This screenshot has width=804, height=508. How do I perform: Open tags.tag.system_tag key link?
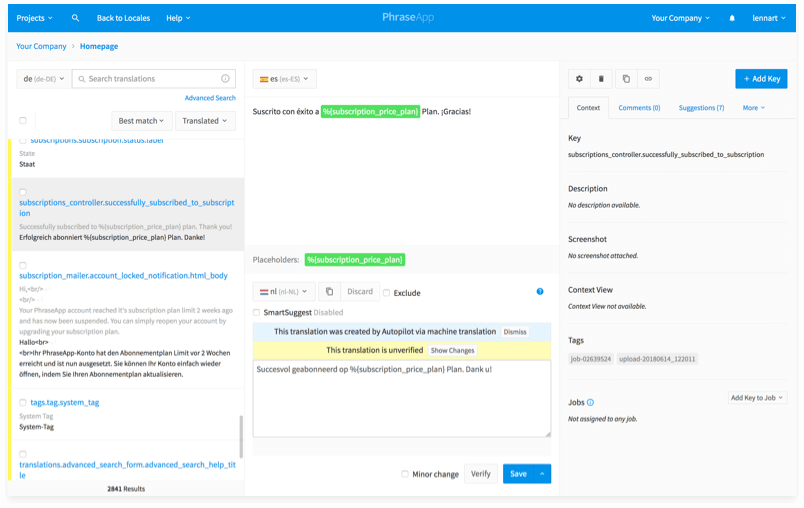pyautogui.click(x=65, y=402)
